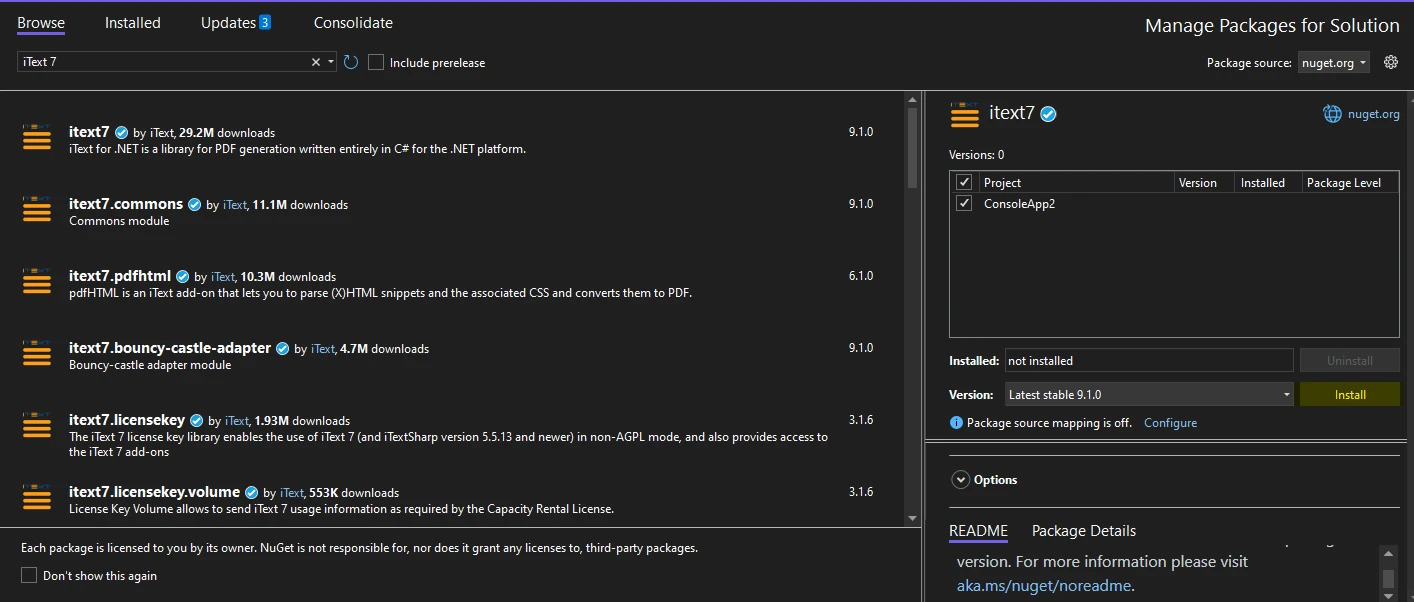Expand the Options section

[x=960, y=480]
